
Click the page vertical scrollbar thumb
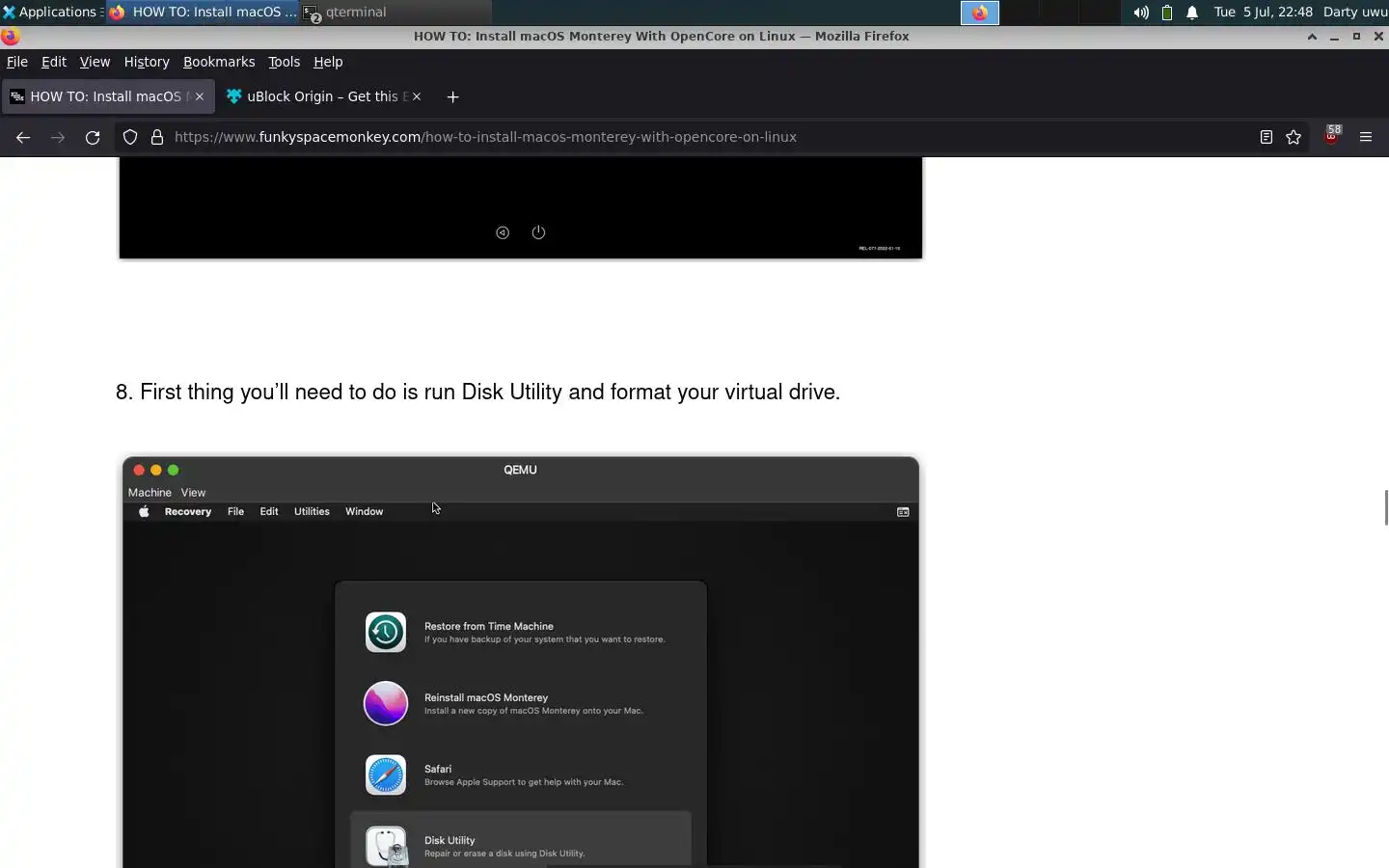(1386, 507)
